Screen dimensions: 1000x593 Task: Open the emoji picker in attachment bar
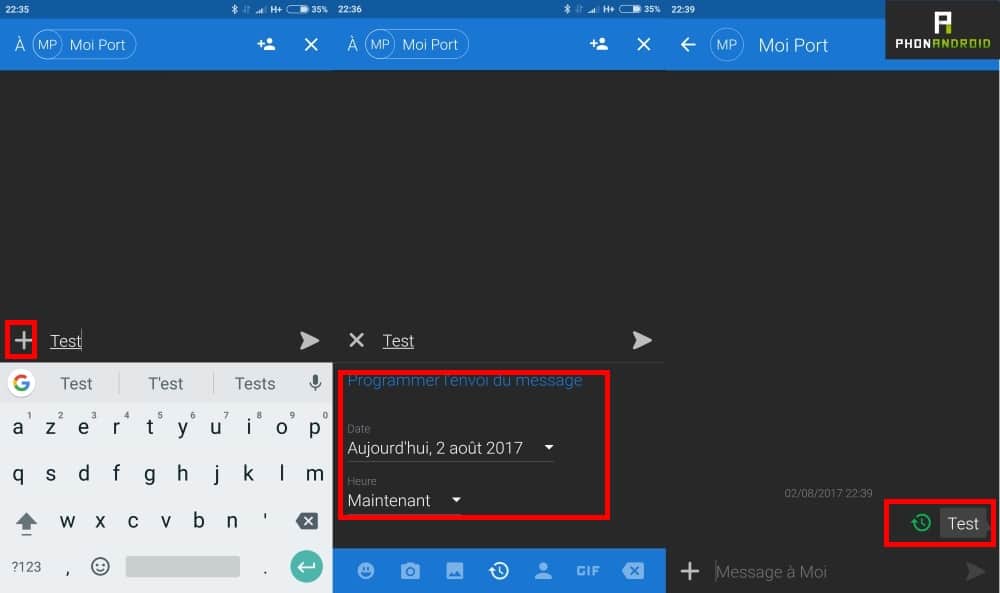[x=365, y=570]
